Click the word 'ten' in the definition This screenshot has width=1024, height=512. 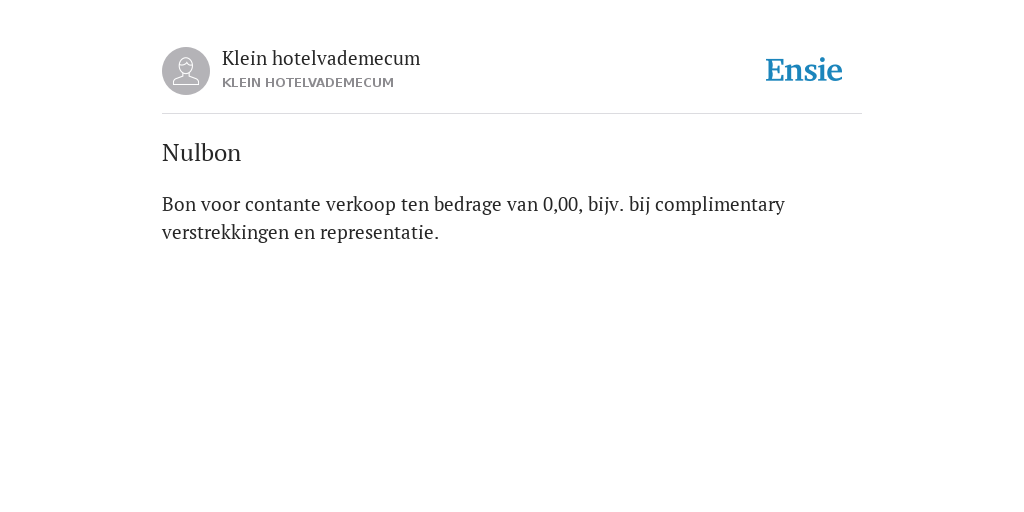[415, 205]
